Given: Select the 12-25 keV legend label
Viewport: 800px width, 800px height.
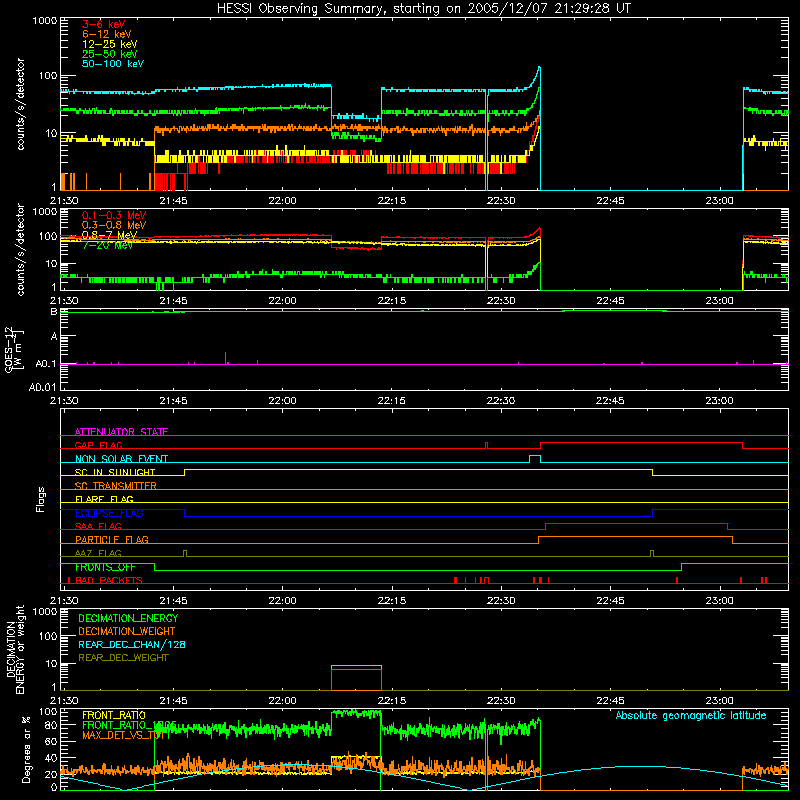Looking at the screenshot, I should (109, 44).
